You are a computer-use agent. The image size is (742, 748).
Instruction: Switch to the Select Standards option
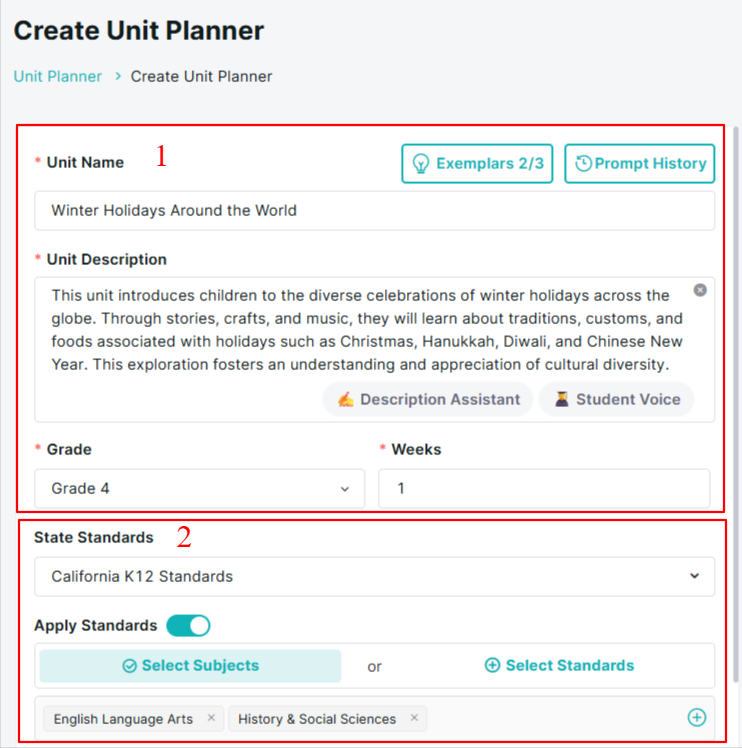point(559,665)
